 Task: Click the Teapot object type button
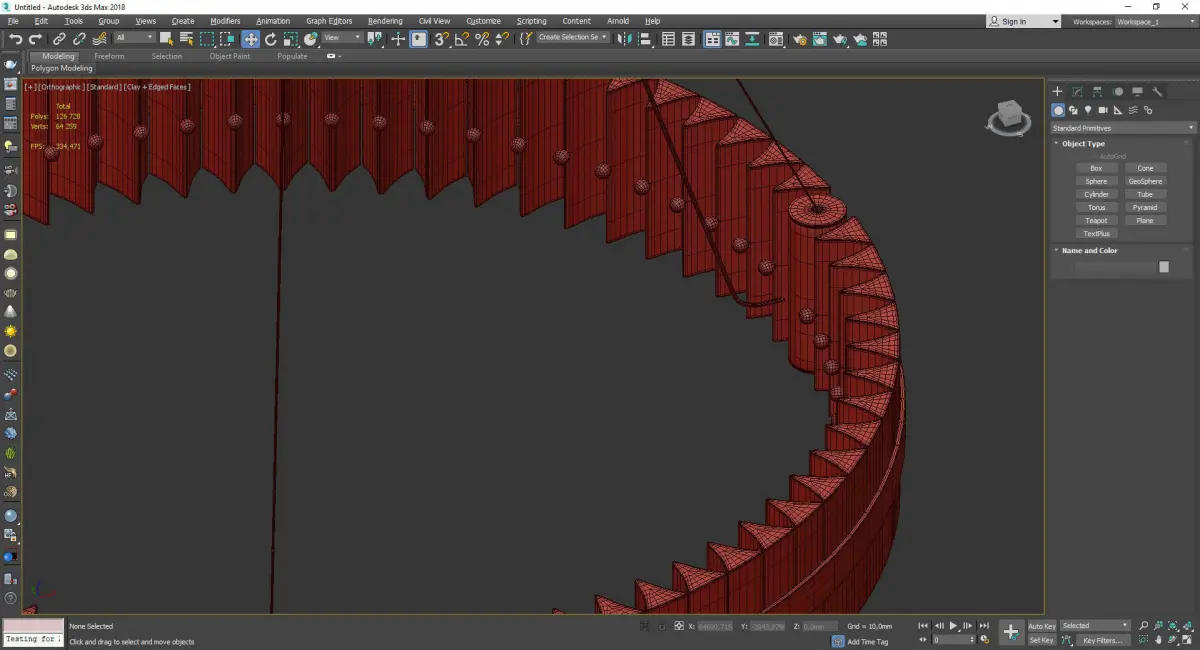click(1096, 220)
